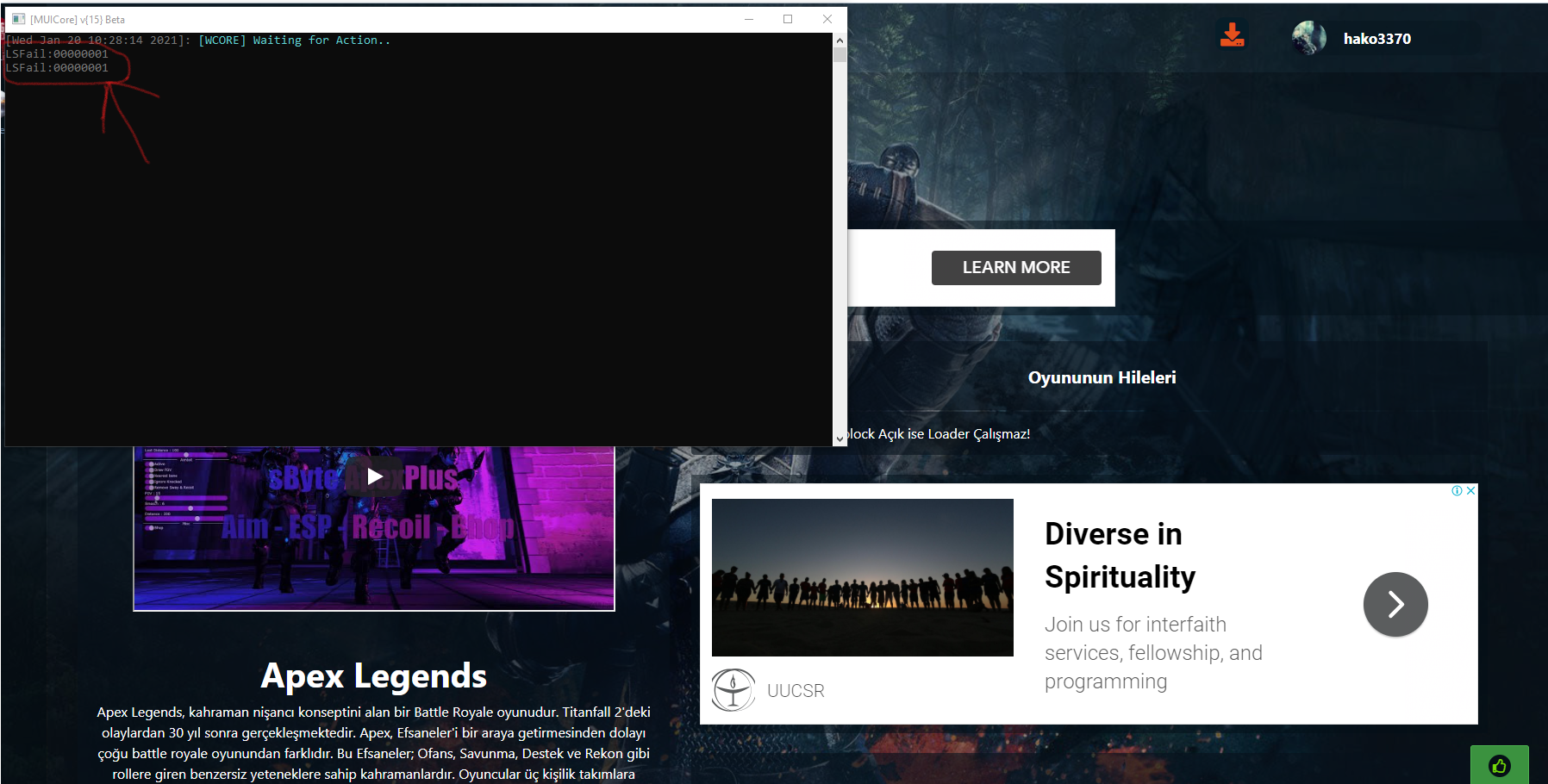Viewport: 1548px width, 784px height.
Task: Click the WCORE Waiting for Action text
Action: pos(294,40)
